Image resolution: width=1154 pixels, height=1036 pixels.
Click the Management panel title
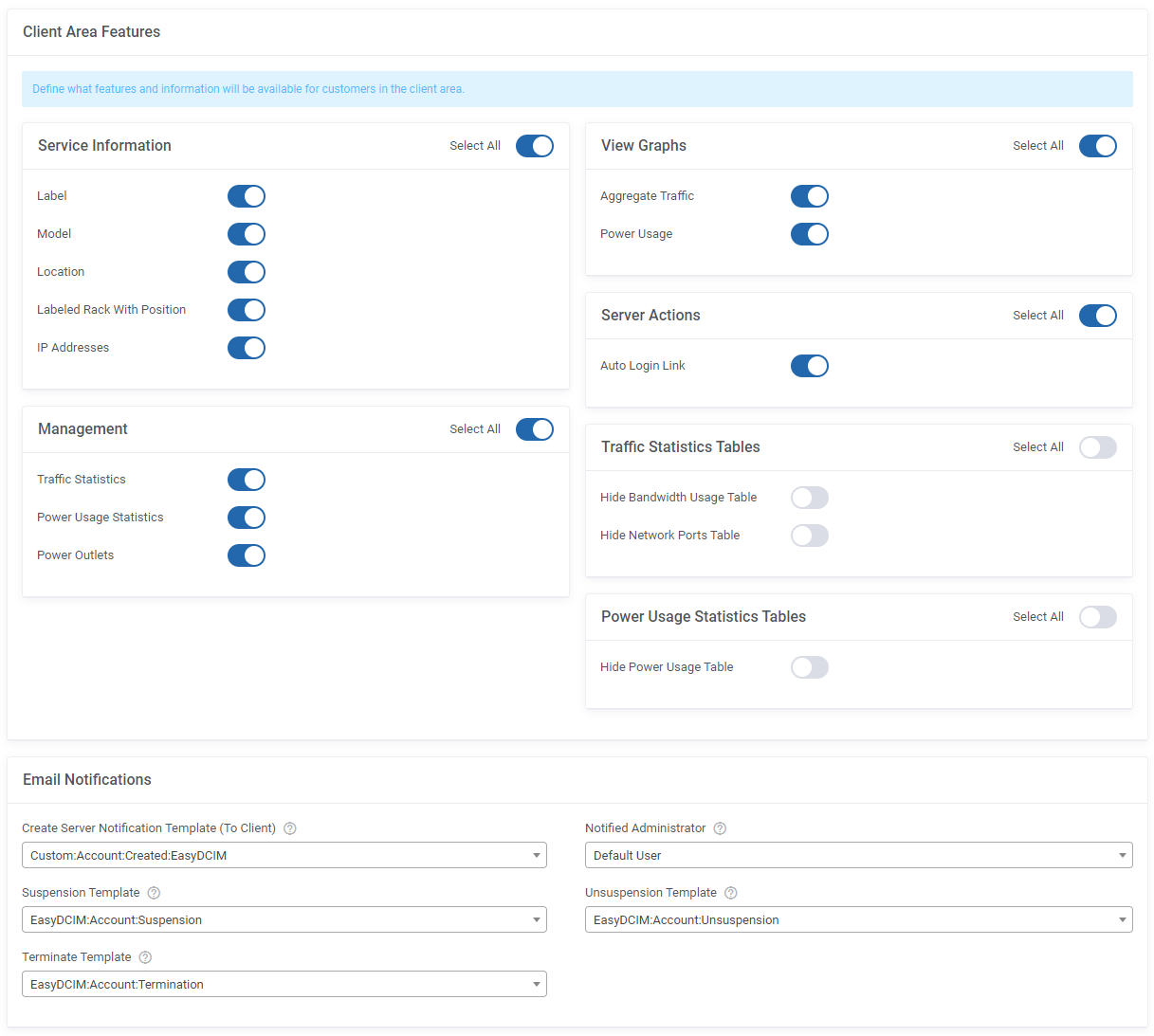[x=82, y=429]
